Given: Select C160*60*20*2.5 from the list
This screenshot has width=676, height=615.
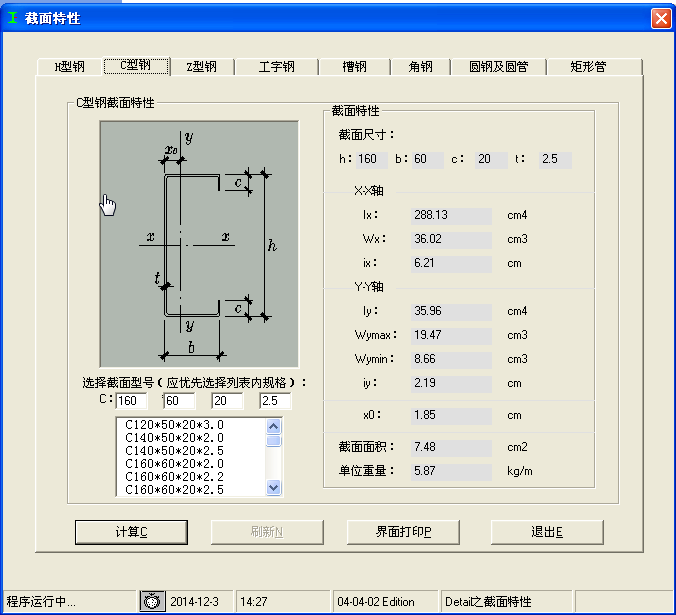Looking at the screenshot, I should pos(192,490).
